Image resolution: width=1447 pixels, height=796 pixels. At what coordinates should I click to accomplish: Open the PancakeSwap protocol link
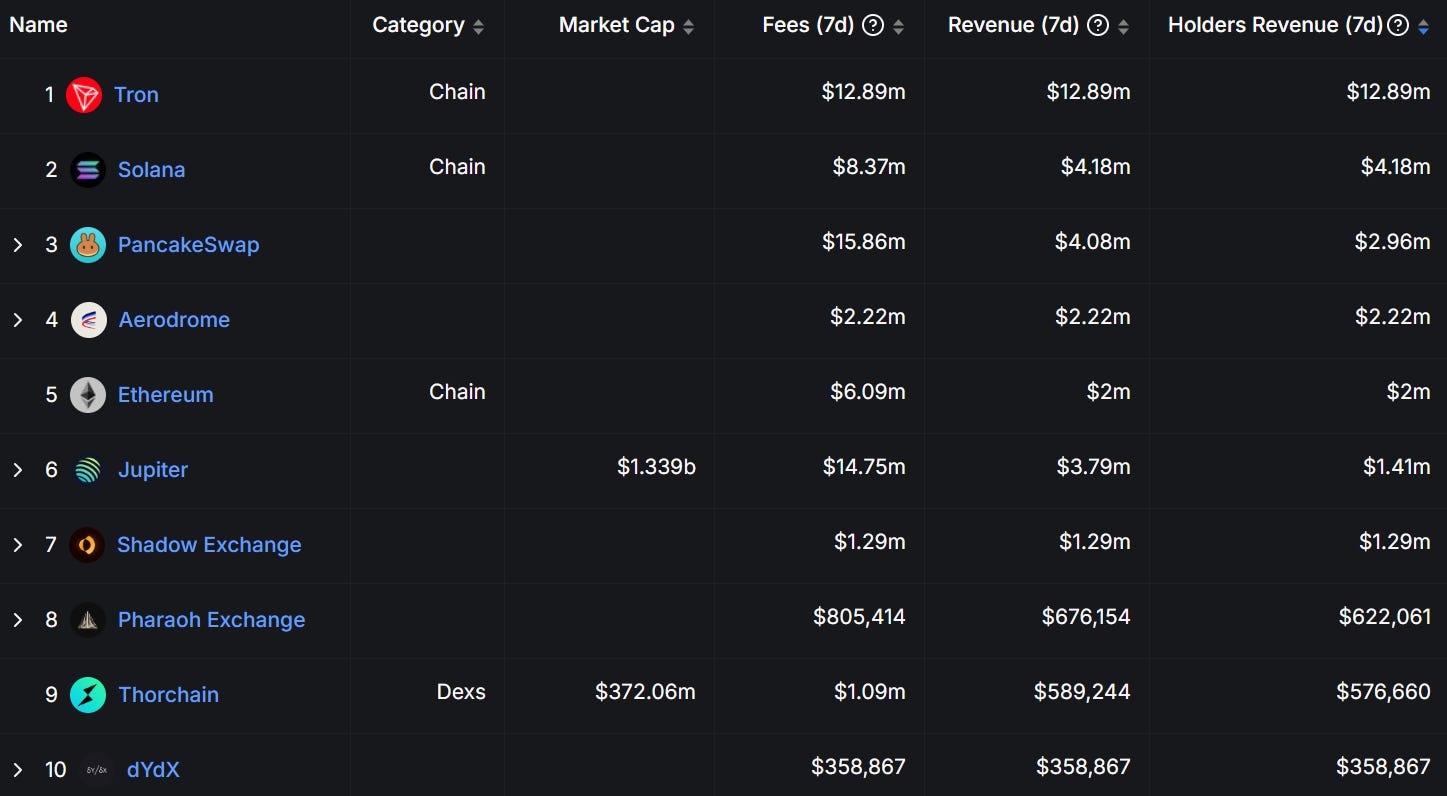[188, 245]
